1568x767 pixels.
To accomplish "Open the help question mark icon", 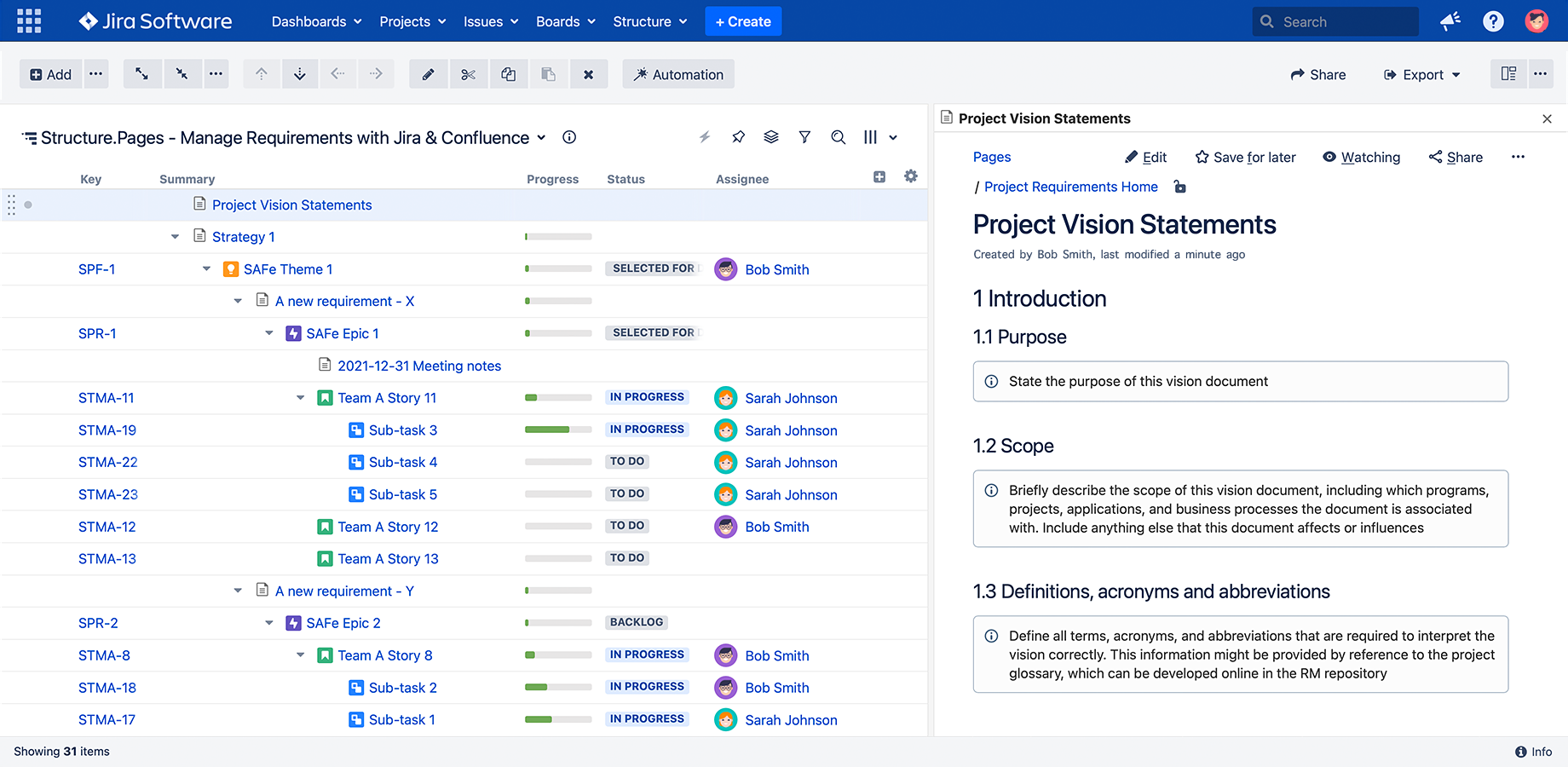I will [x=1493, y=21].
